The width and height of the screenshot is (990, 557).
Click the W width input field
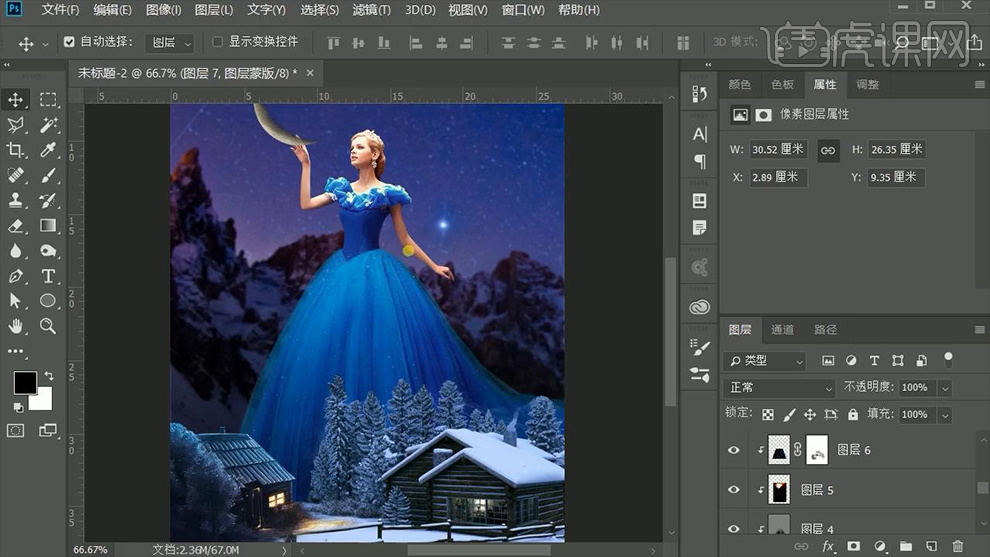tap(778, 149)
